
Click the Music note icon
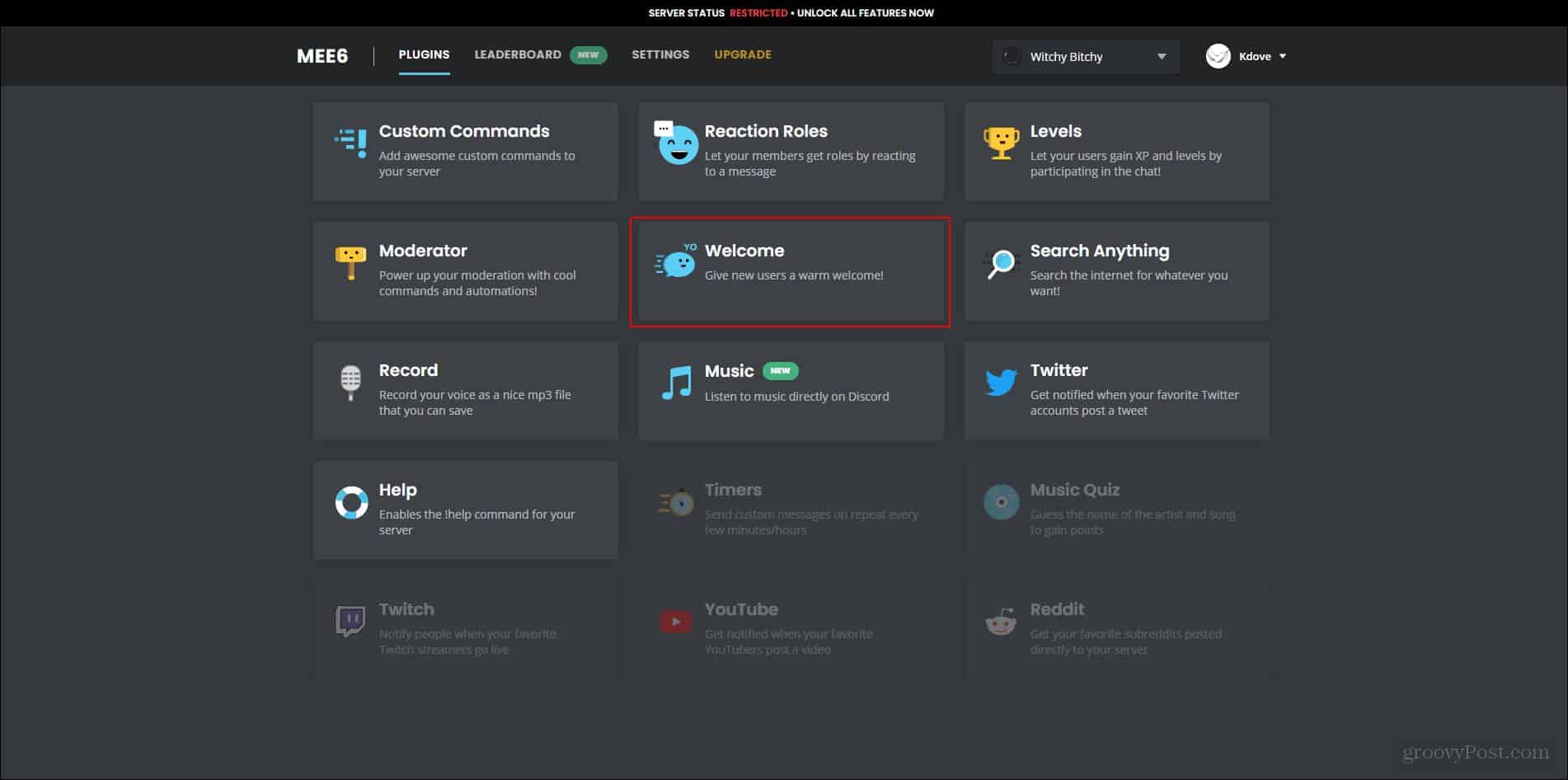[x=677, y=383]
